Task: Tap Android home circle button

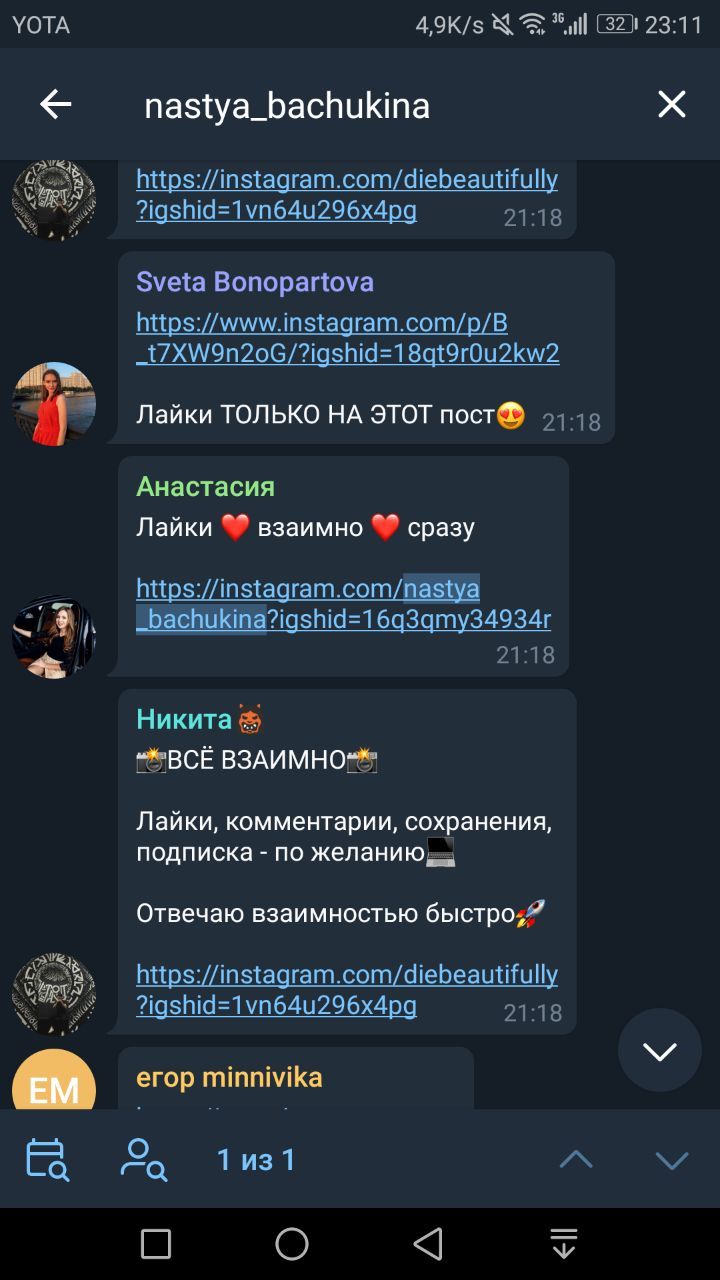Action: [x=292, y=1244]
